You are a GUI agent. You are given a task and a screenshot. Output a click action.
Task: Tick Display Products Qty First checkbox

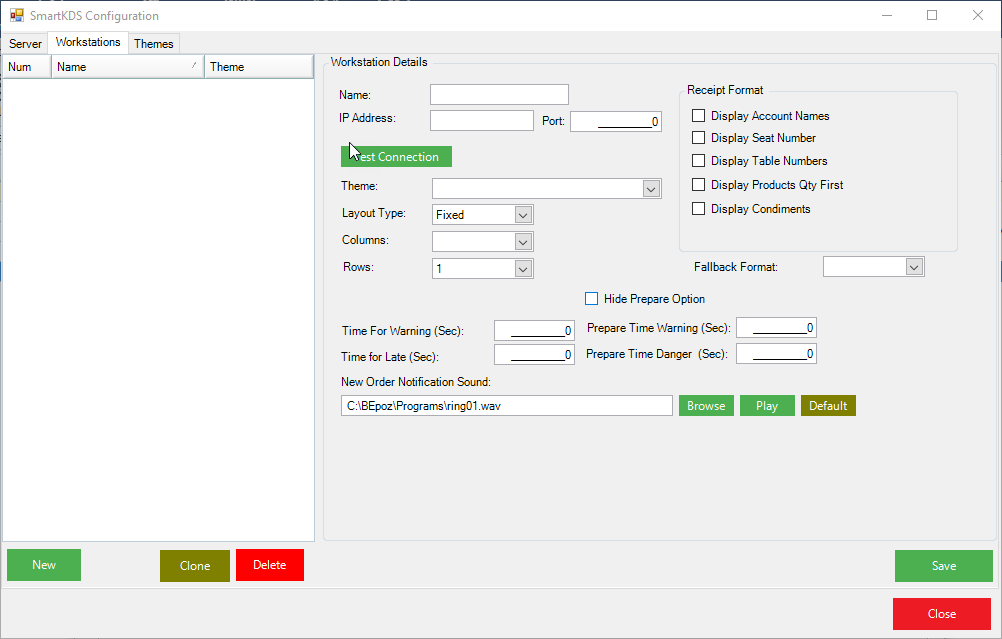click(x=698, y=185)
